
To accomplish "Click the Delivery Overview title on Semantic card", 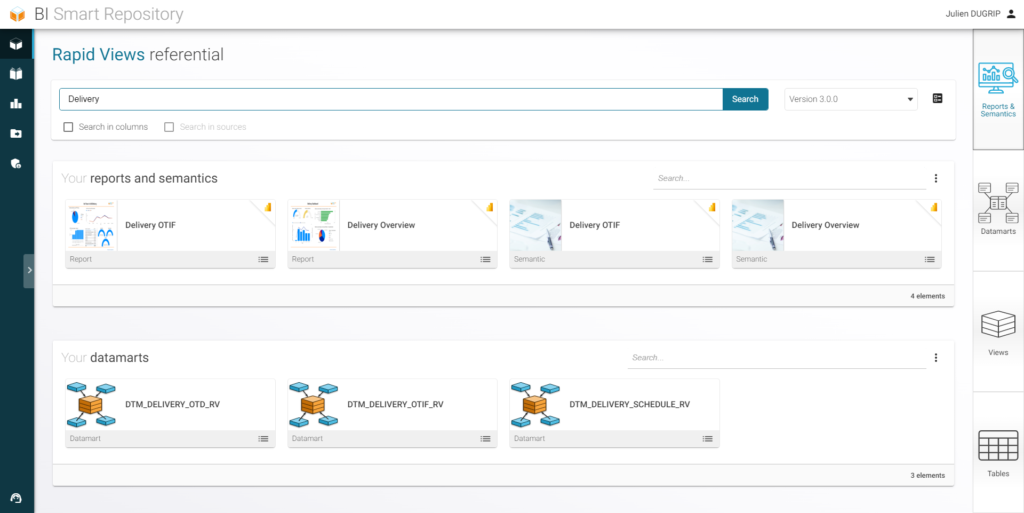I will tap(825, 225).
